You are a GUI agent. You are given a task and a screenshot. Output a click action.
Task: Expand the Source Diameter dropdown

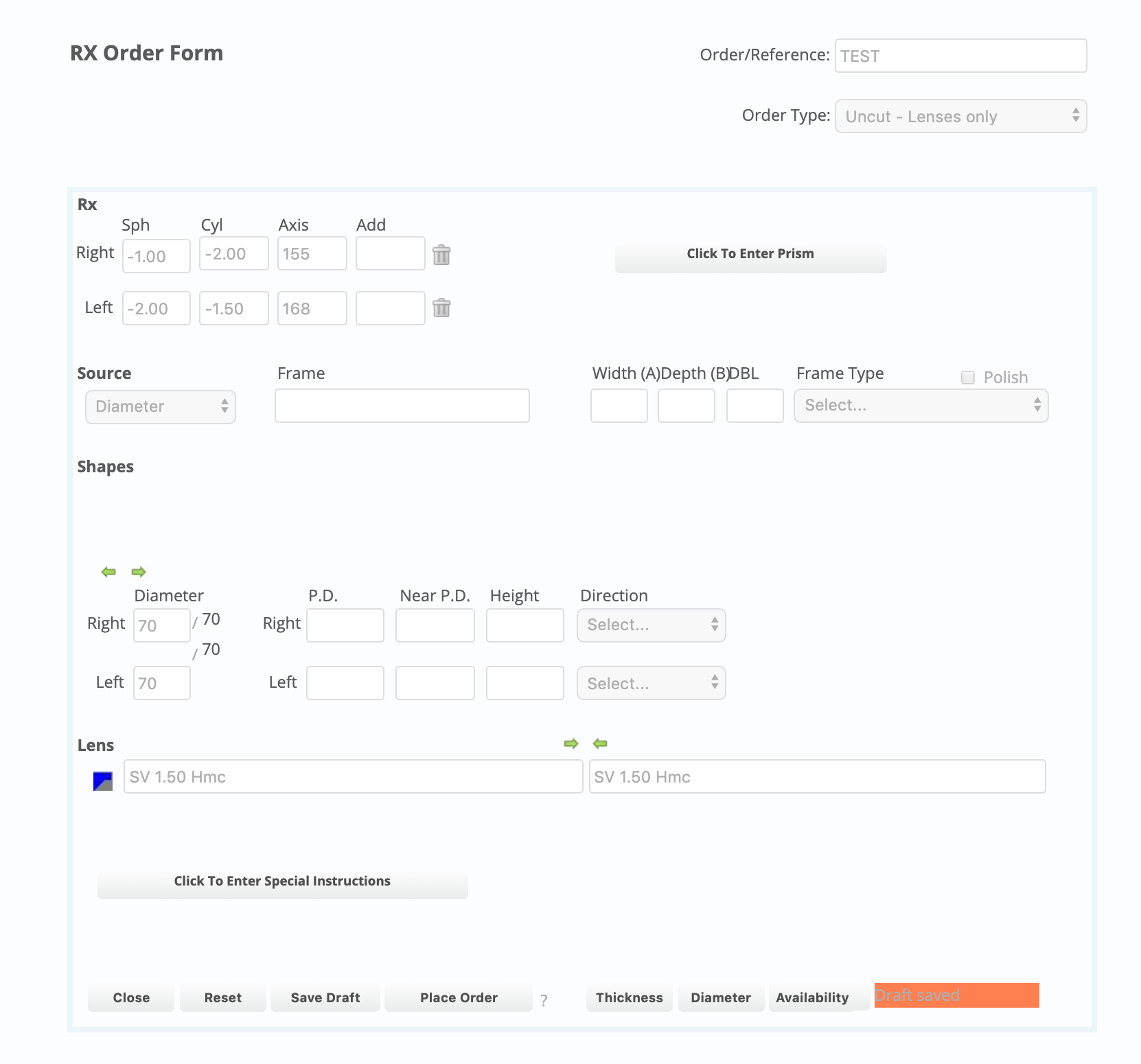(x=161, y=406)
